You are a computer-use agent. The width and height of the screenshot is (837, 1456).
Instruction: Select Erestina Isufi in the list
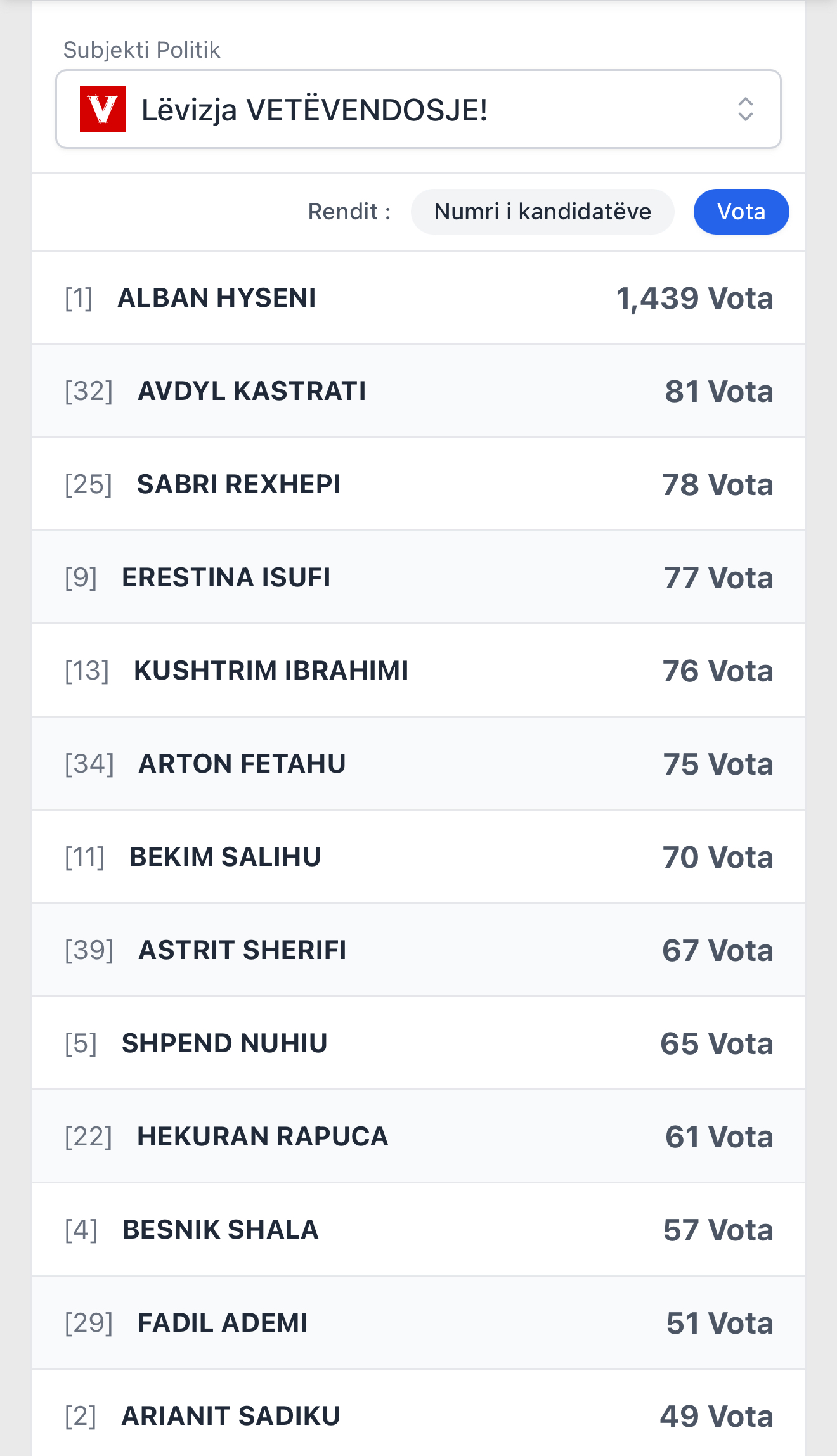(418, 577)
